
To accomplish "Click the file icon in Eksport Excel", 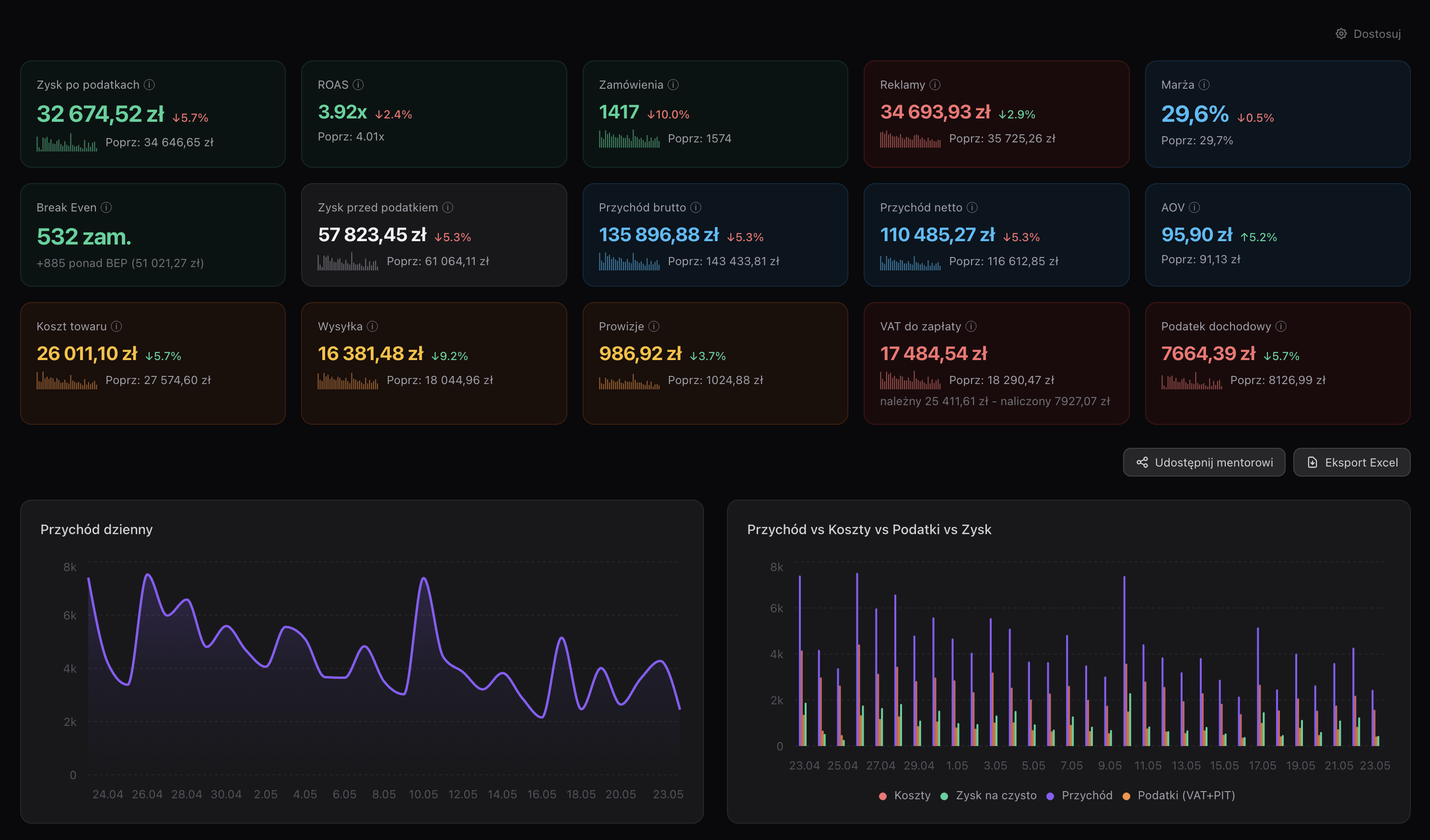I will 1313,462.
